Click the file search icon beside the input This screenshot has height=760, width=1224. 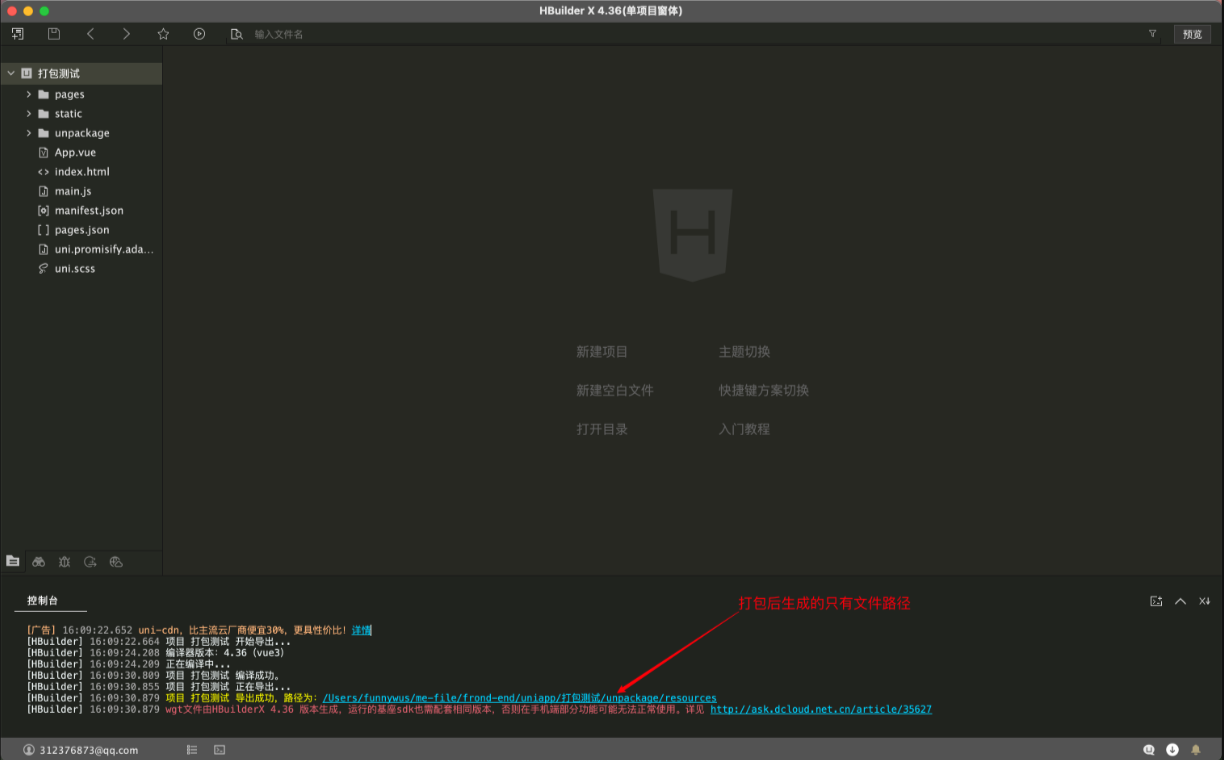236,34
